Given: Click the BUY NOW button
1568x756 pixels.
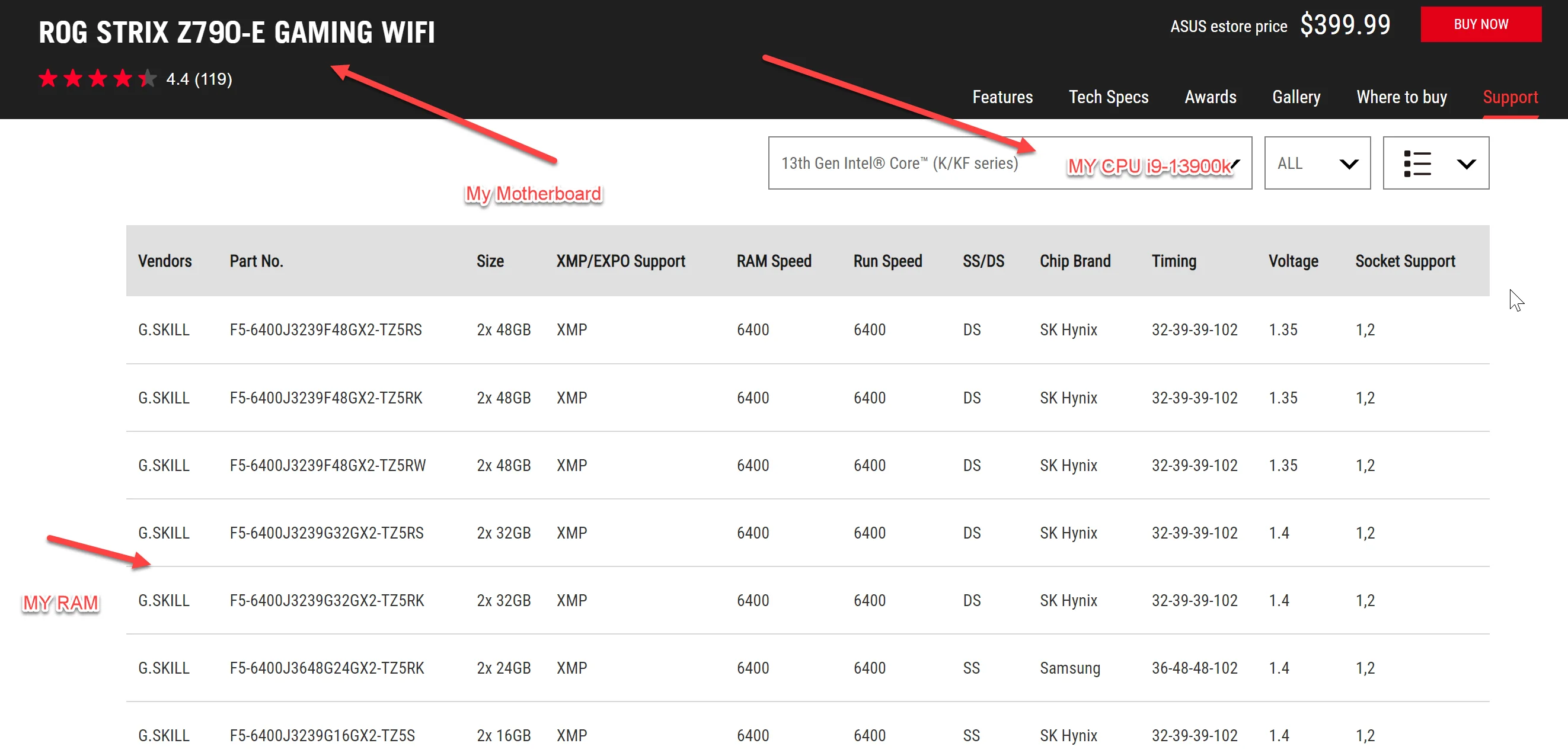Looking at the screenshot, I should (1480, 24).
